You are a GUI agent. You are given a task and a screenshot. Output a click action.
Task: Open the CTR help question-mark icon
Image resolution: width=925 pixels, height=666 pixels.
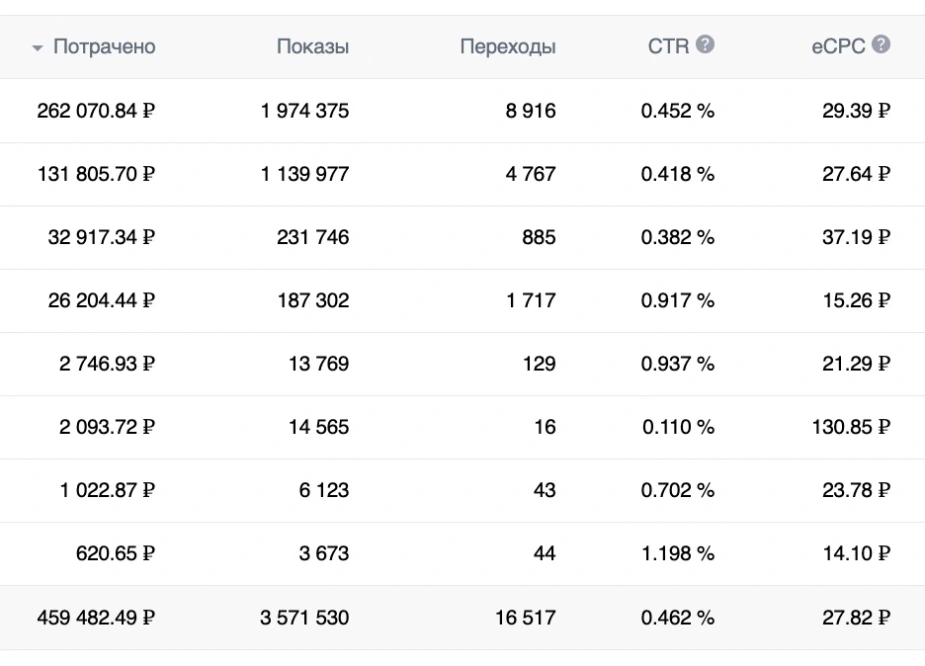705,45
